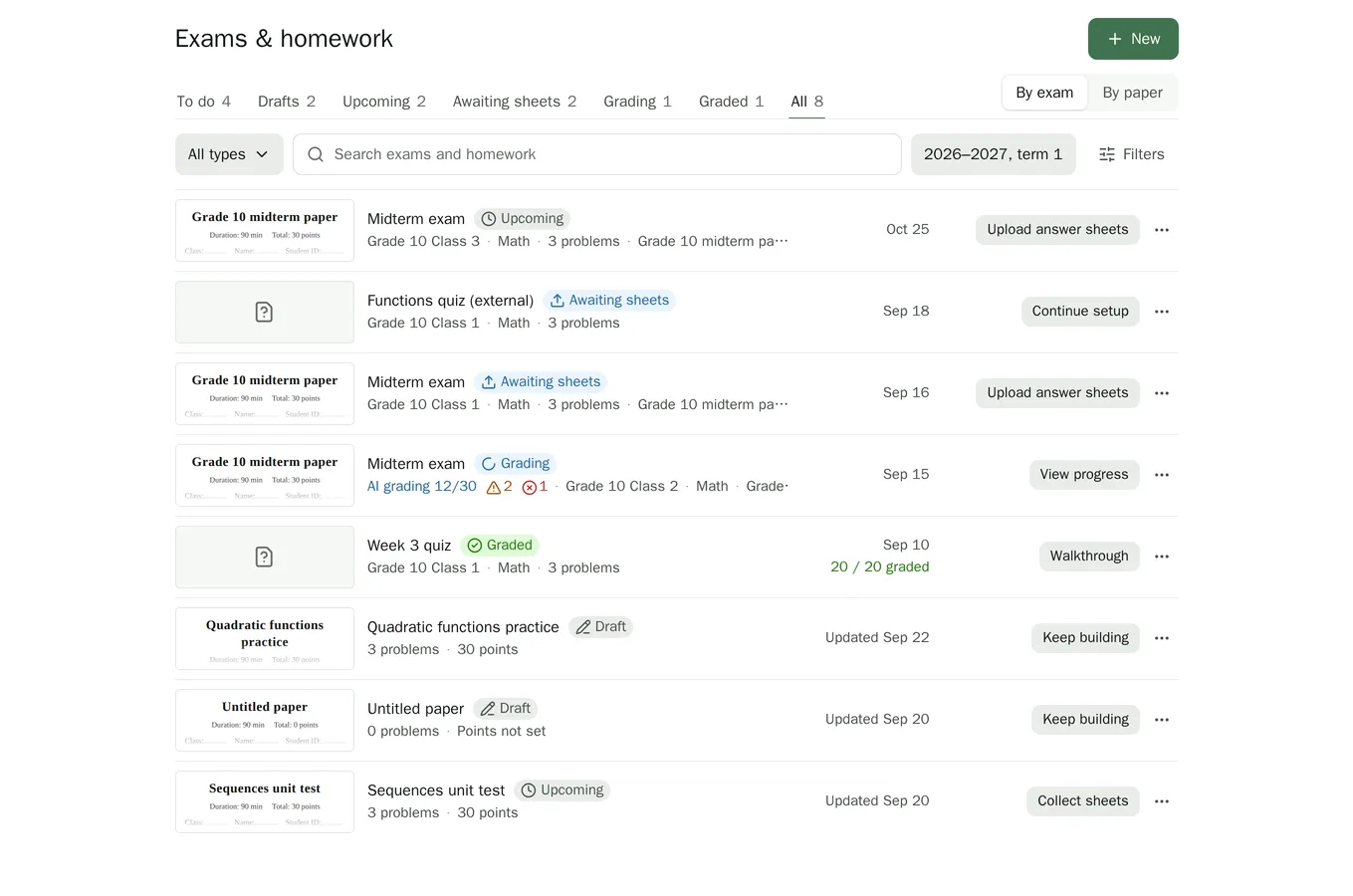Show more actions for Week 3 quiz
The height and width of the screenshot is (896, 1353).
[1162, 557]
